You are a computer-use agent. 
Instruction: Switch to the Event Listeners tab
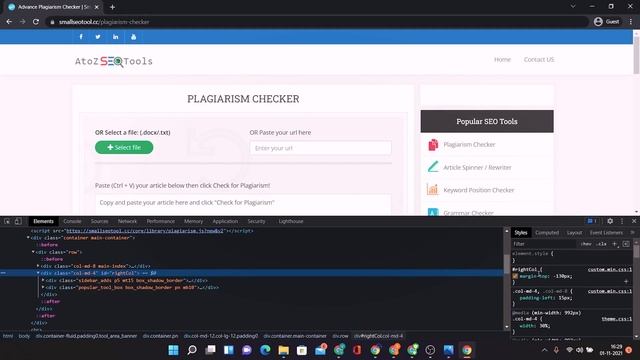pos(607,232)
